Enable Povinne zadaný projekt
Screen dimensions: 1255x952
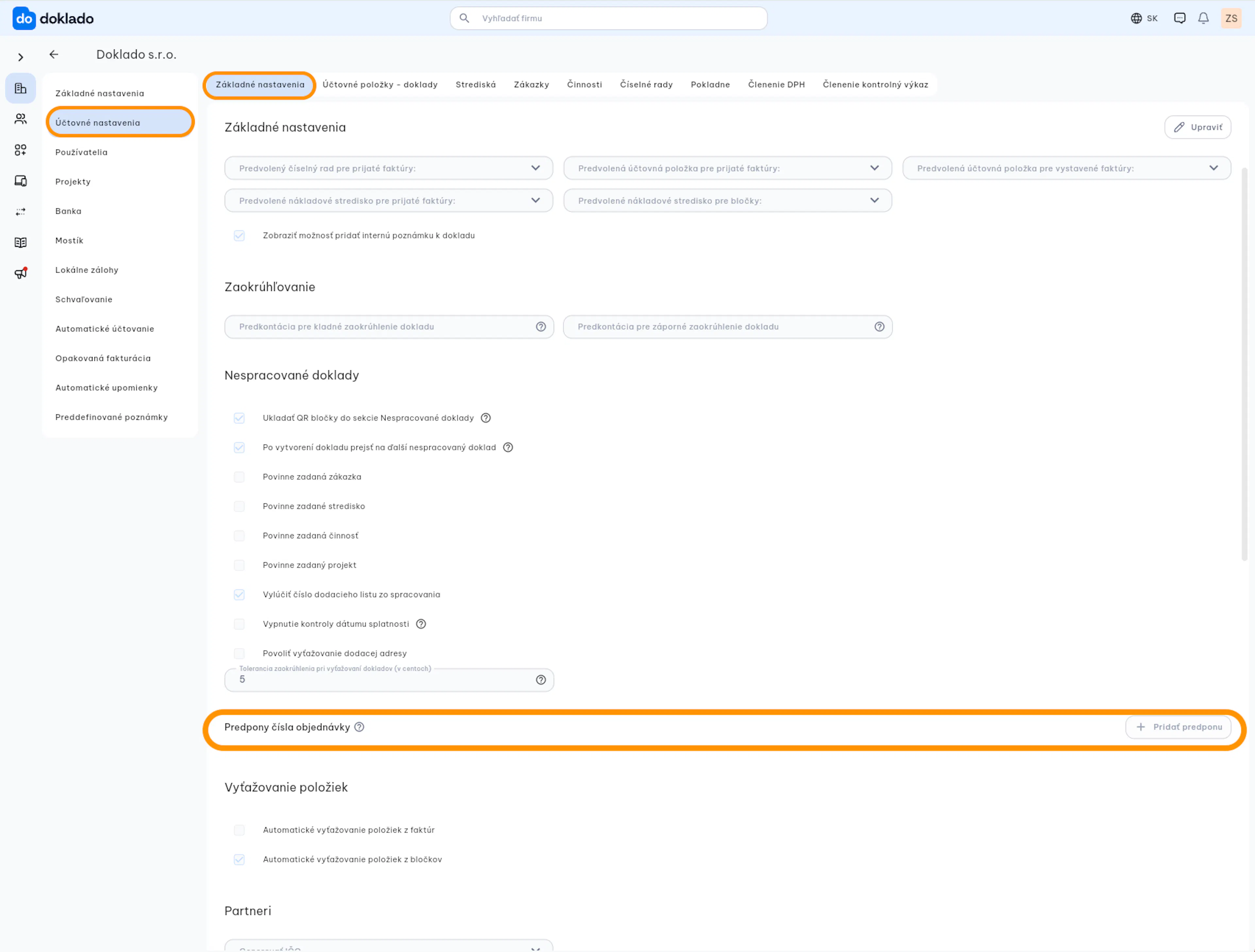pyautogui.click(x=240, y=565)
